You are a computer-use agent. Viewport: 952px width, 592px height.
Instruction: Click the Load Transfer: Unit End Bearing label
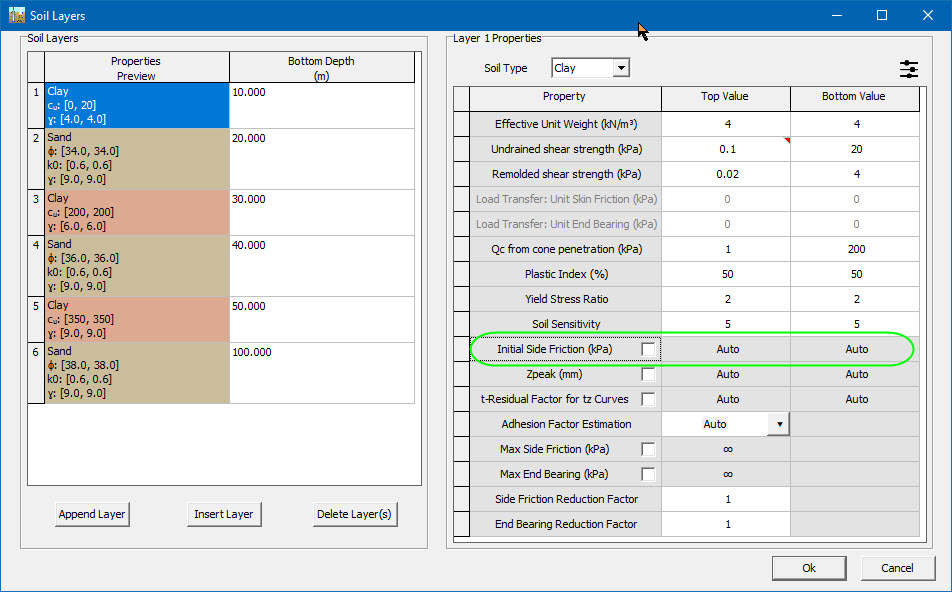tap(566, 224)
